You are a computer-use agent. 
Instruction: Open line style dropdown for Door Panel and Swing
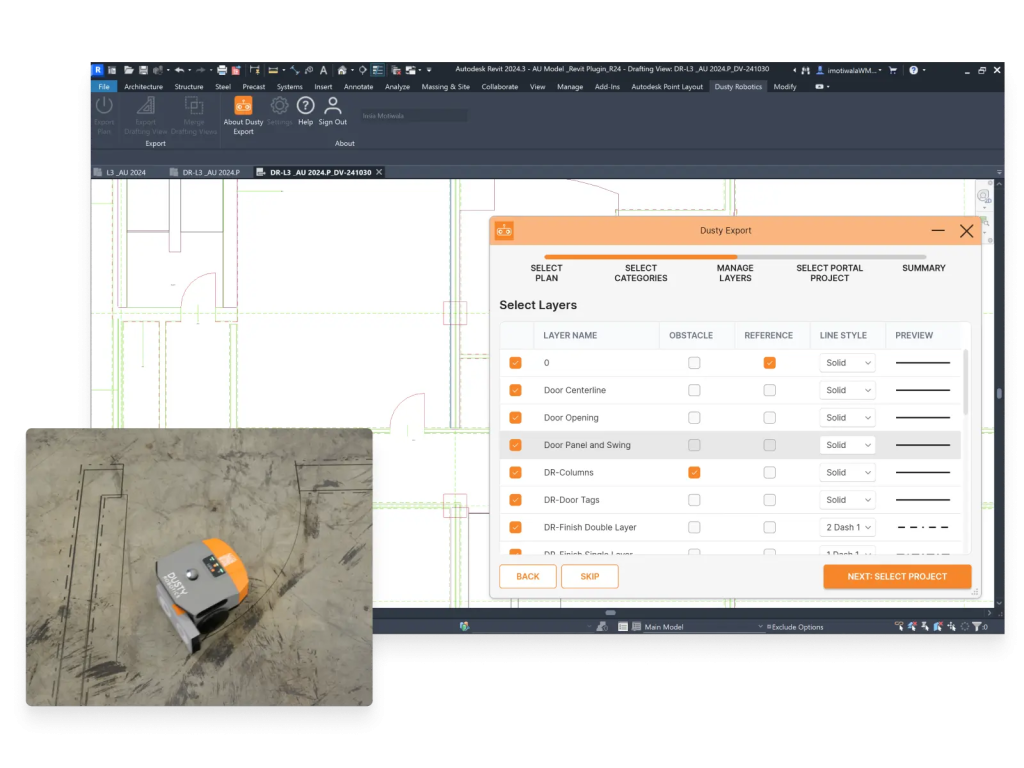847,445
